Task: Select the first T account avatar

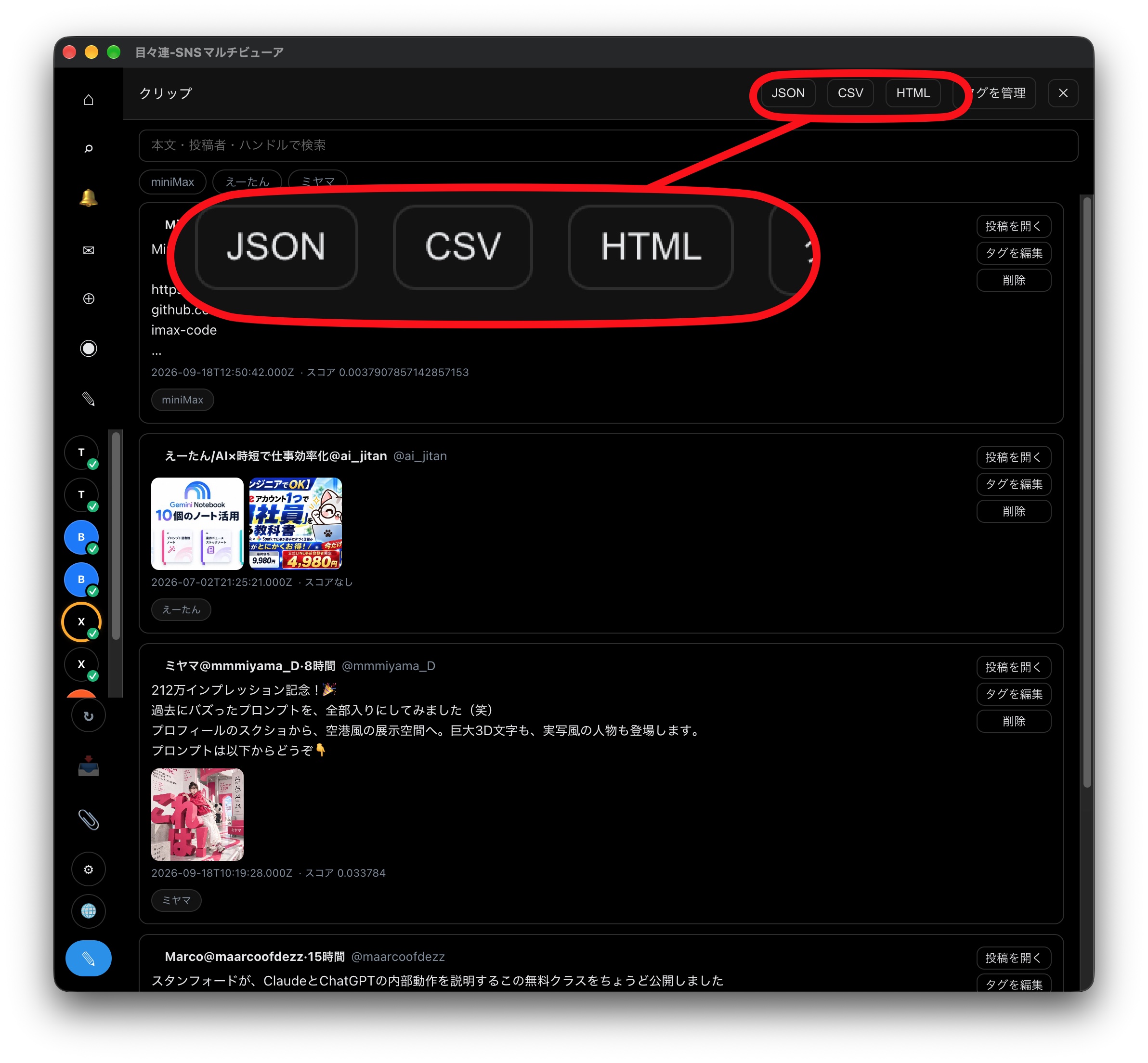Action: [x=81, y=453]
